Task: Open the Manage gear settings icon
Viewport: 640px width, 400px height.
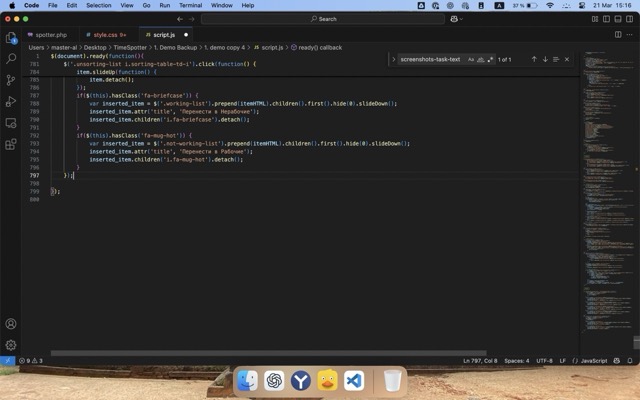Action: [x=11, y=344]
